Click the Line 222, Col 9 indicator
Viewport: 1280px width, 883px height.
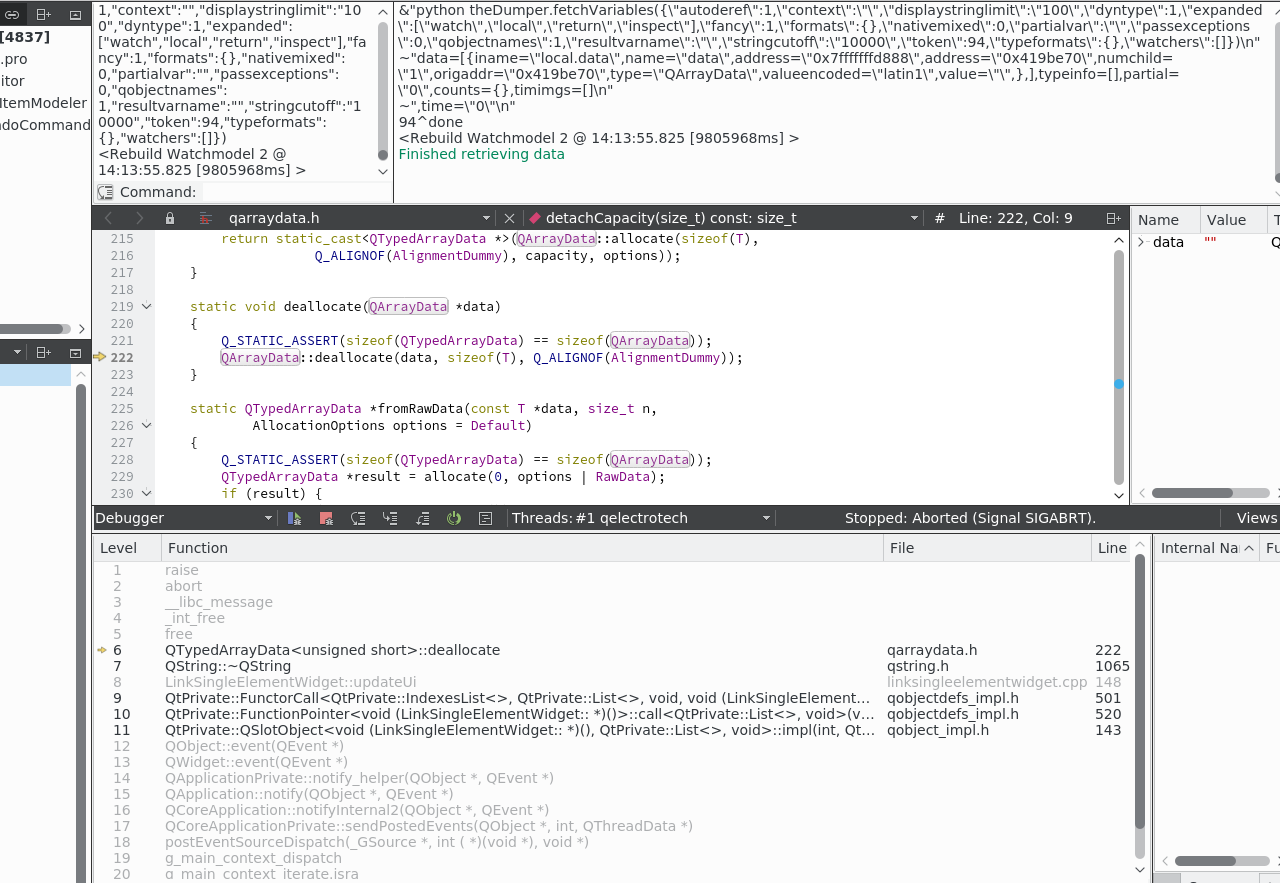tap(1015, 218)
